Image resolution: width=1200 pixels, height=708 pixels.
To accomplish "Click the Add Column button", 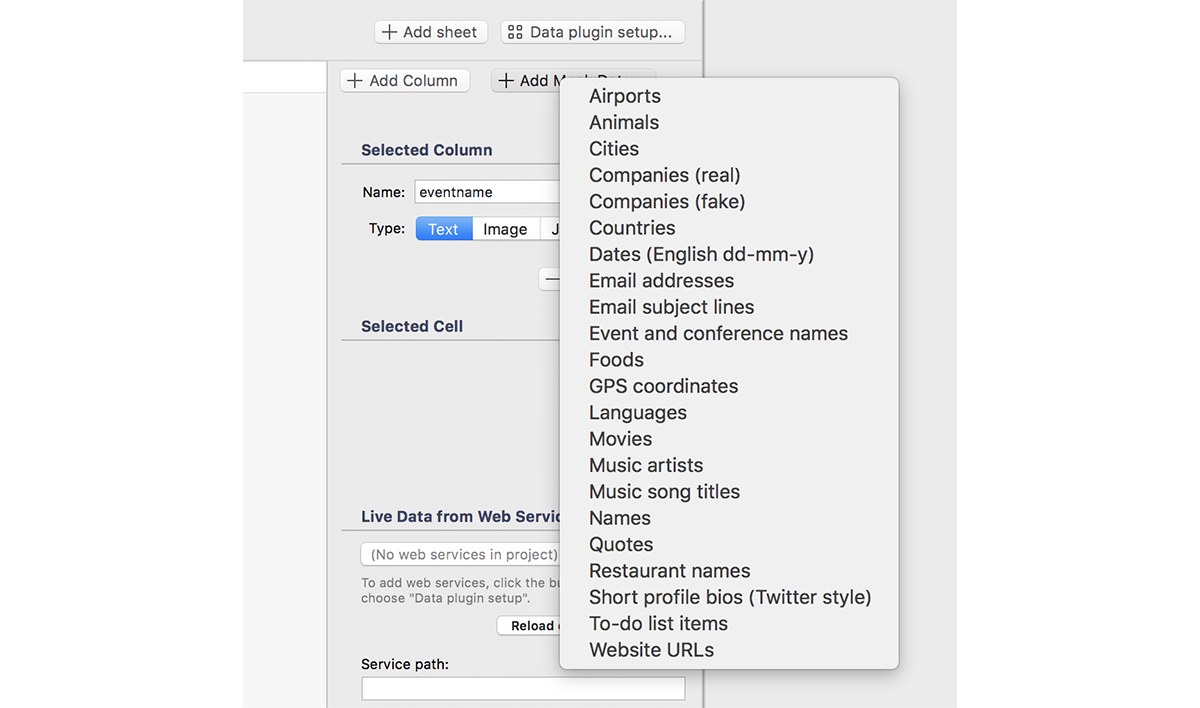I will pos(404,81).
